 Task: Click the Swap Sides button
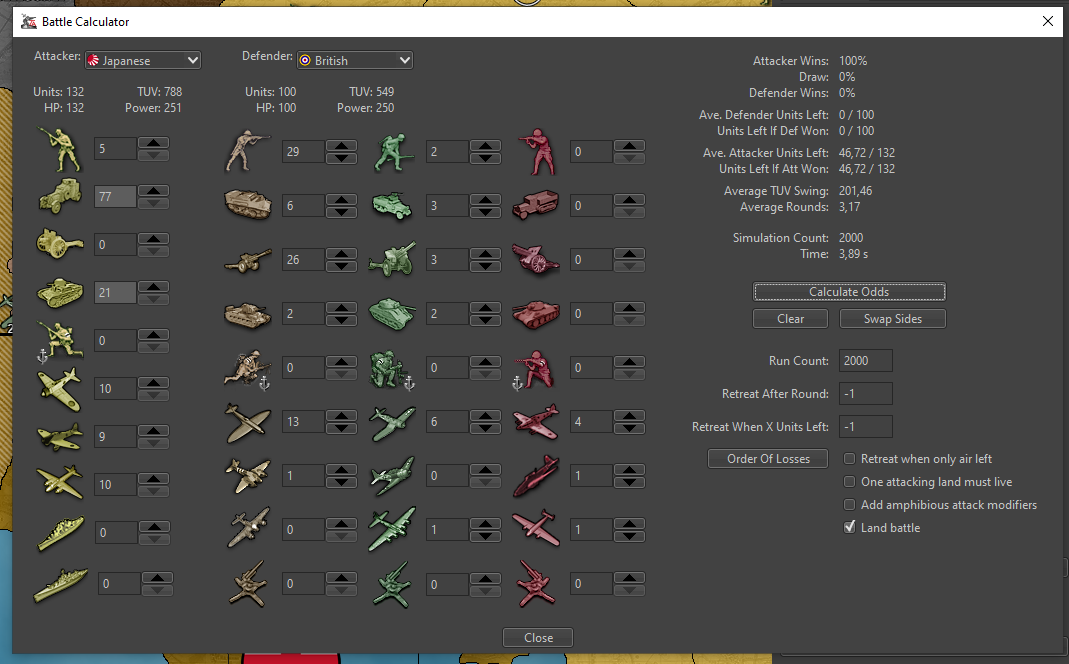[892, 318]
